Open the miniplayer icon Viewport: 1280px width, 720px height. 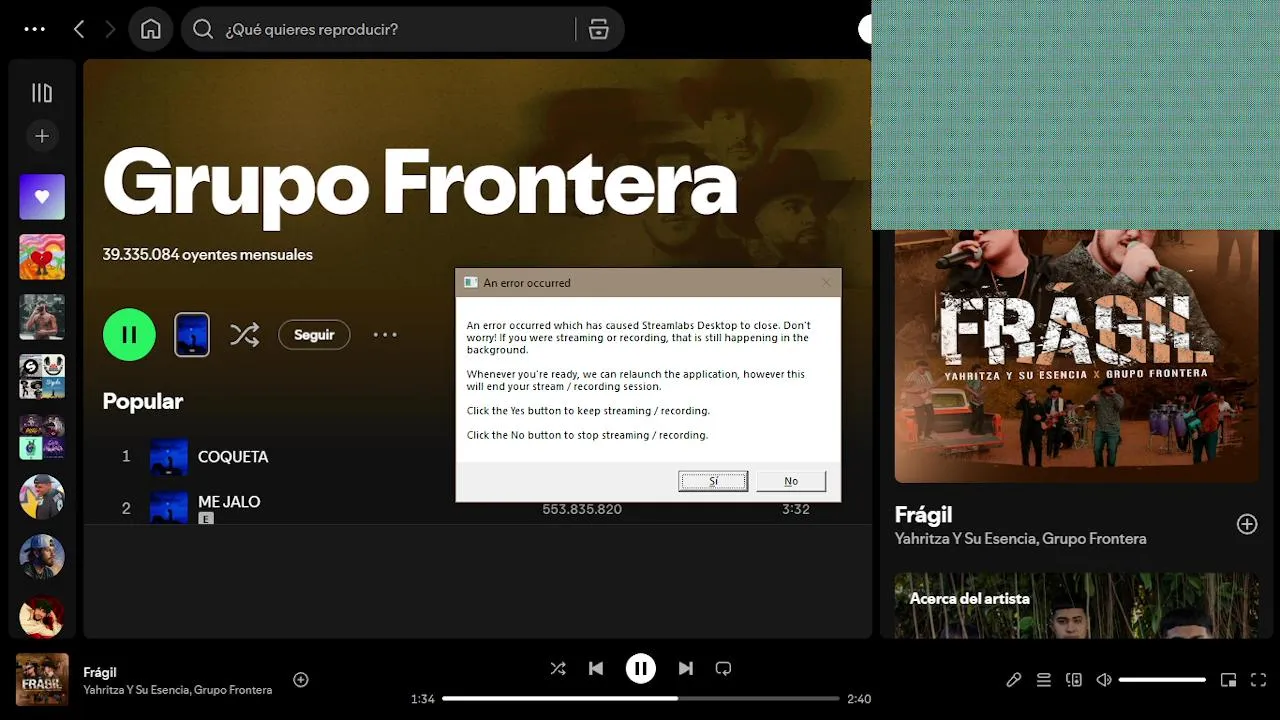(x=1228, y=680)
